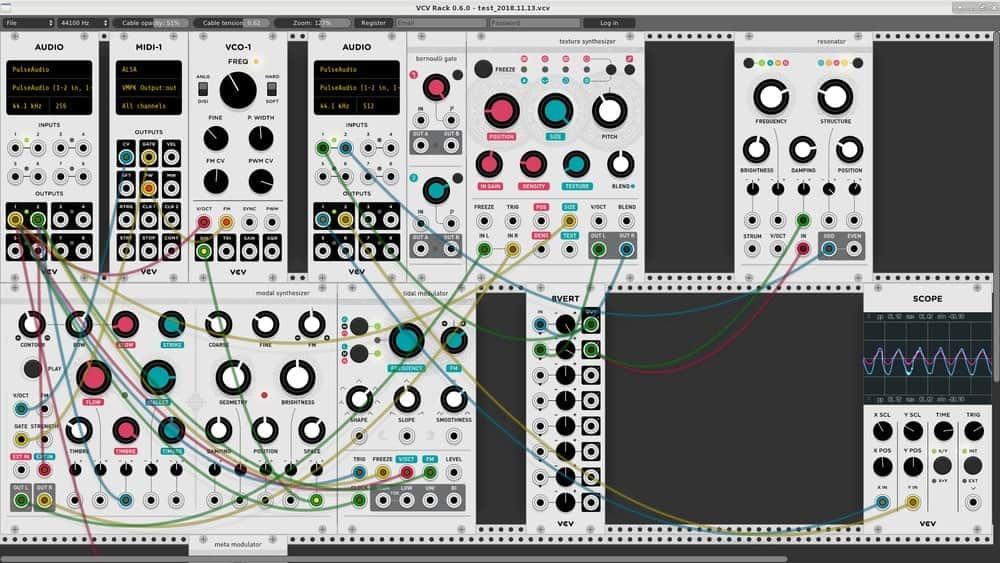Toggle the X/Y mode button on SCOPE
Image resolution: width=1000 pixels, height=563 pixels.
pos(943,465)
